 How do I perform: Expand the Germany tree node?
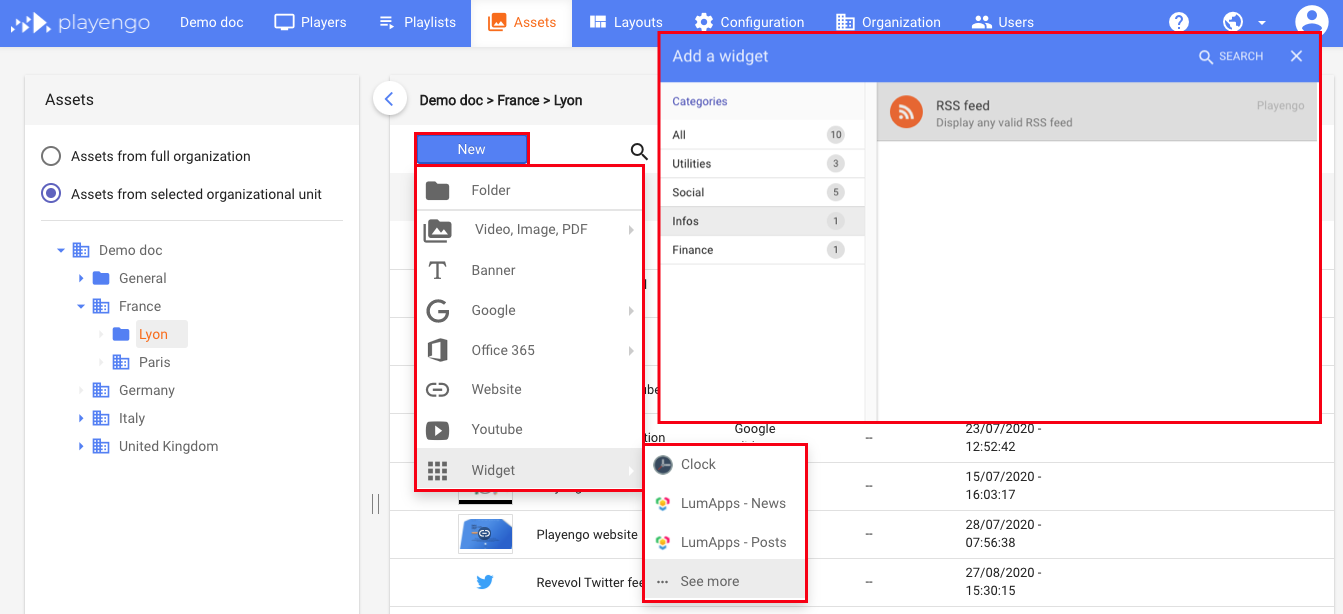click(x=81, y=390)
